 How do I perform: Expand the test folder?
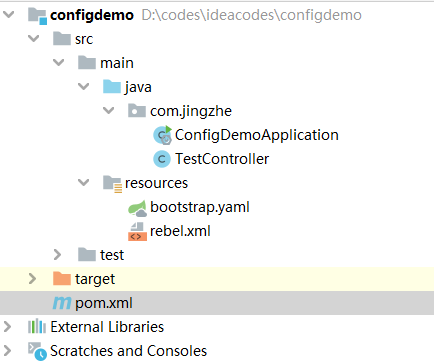[57, 255]
